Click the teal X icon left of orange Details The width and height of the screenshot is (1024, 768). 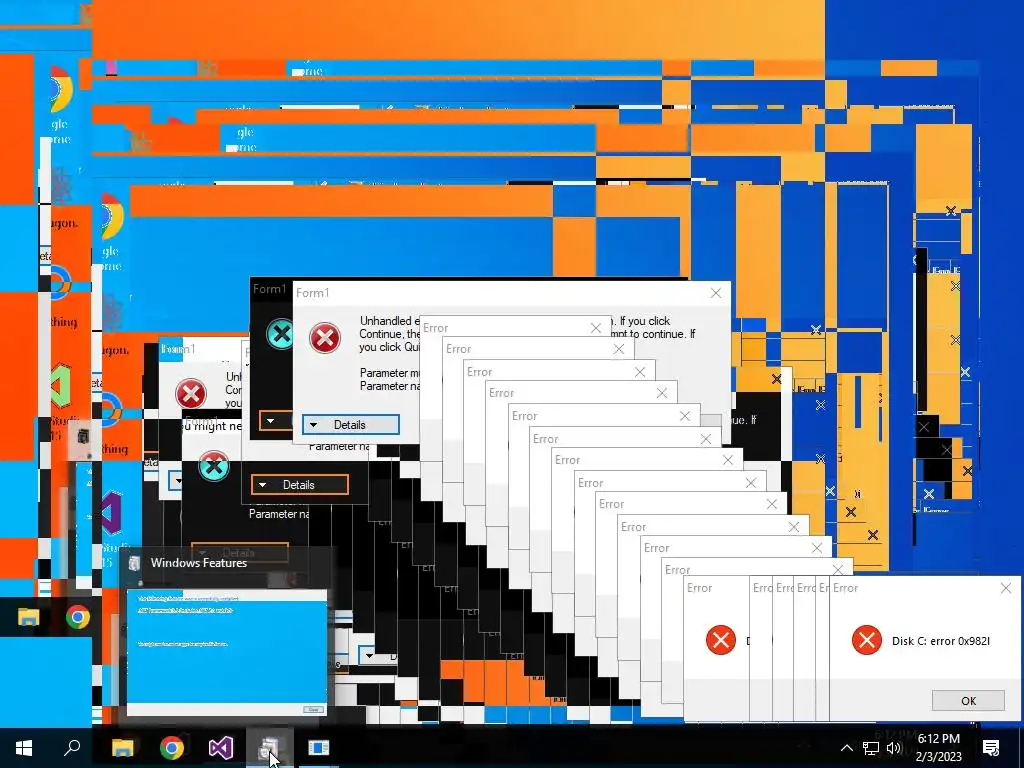click(214, 466)
